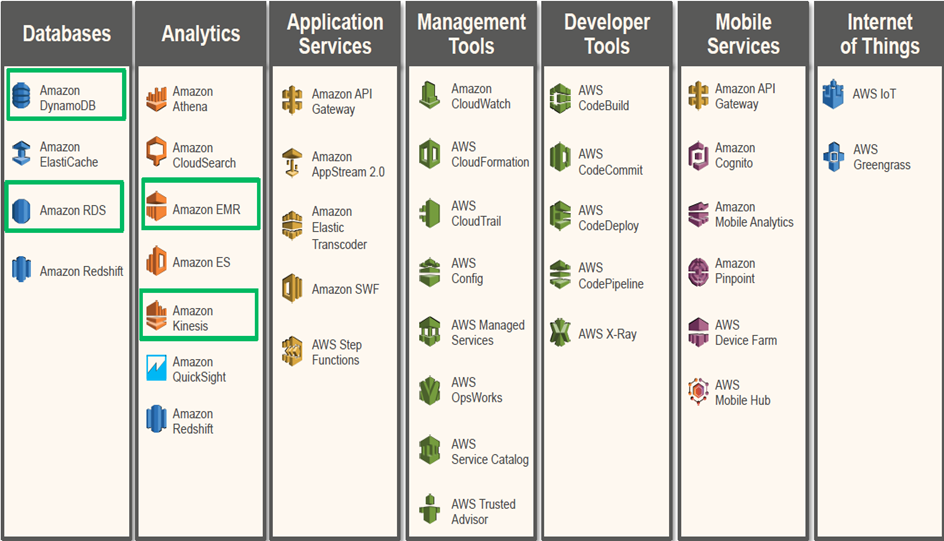Viewport: 944px width, 541px height.
Task: Select the Databases column header
Action: [x=66, y=33]
